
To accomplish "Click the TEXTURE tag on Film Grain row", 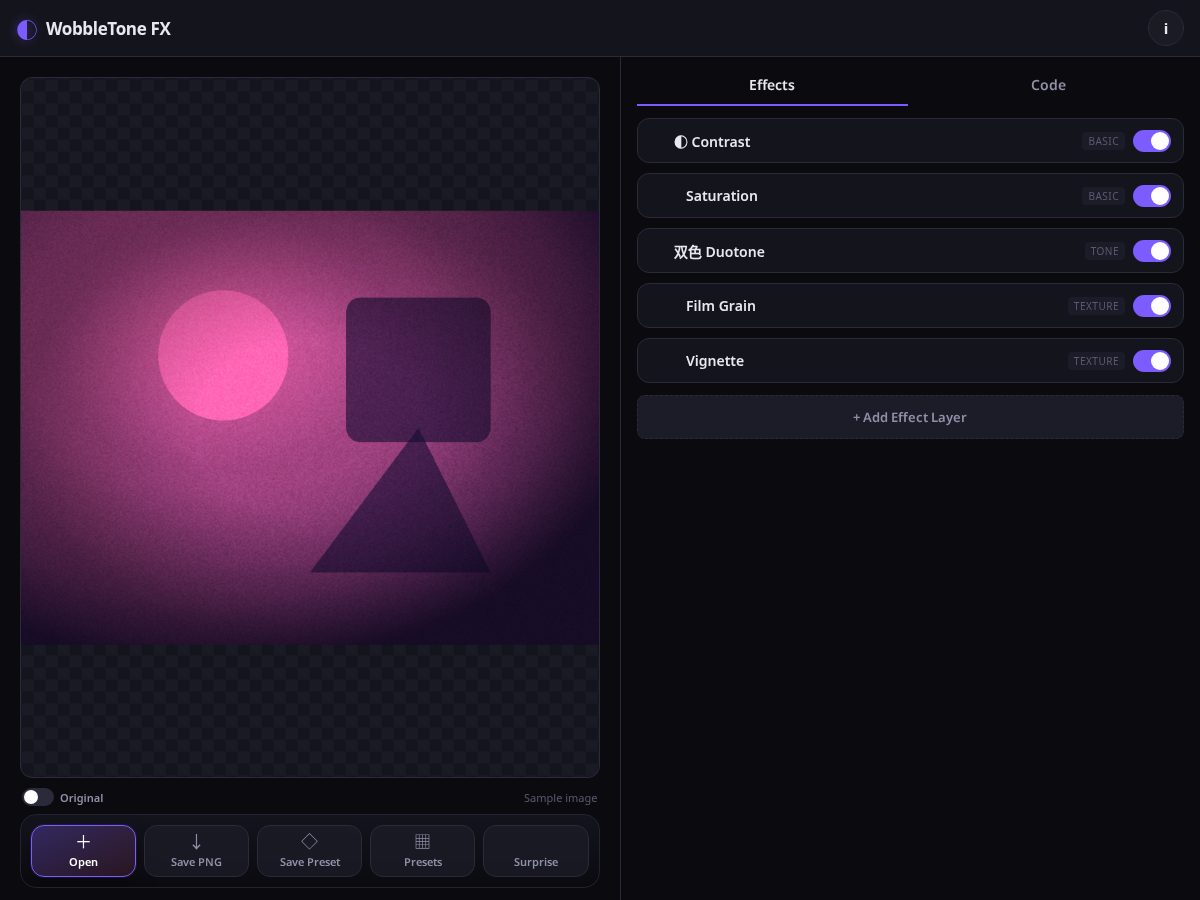I will click(1096, 306).
